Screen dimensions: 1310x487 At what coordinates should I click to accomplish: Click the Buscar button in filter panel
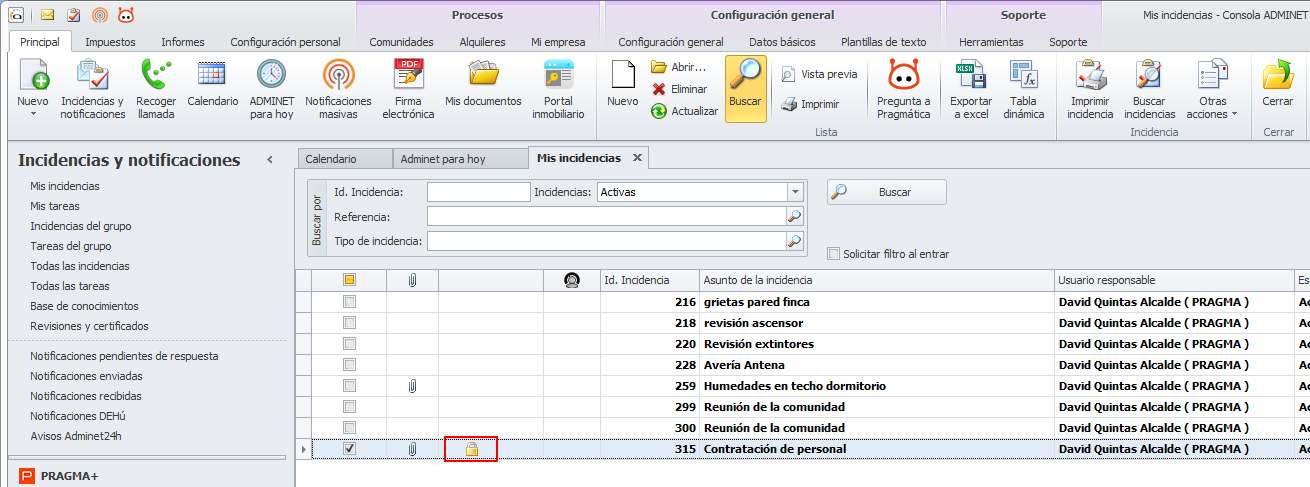coord(886,192)
